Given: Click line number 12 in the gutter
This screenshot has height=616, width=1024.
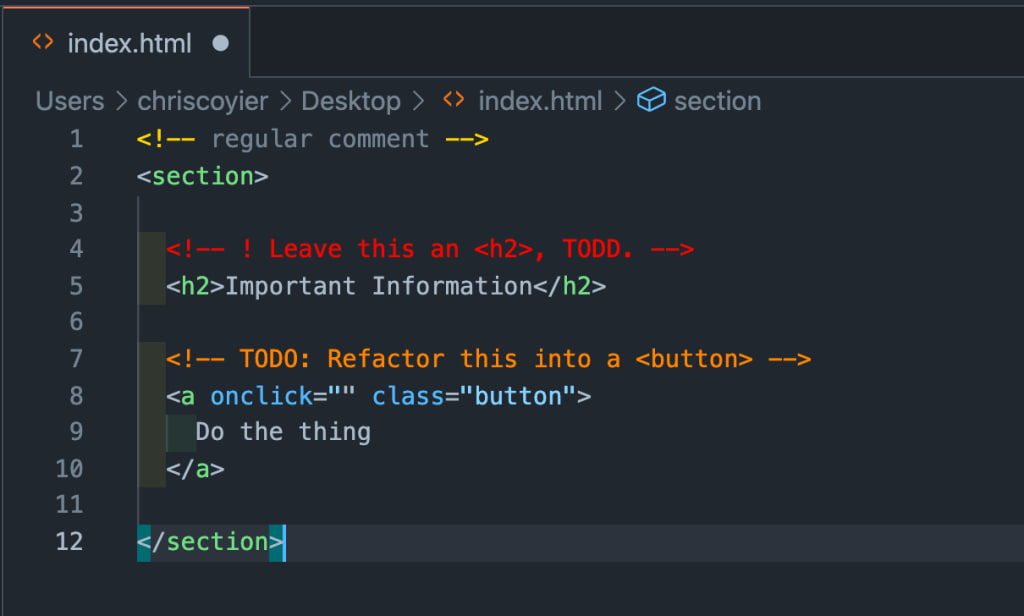Looking at the screenshot, I should click(x=70, y=541).
